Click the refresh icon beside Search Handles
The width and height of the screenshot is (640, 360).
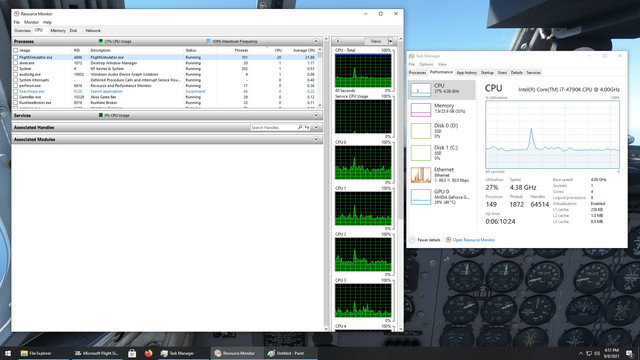(x=307, y=127)
